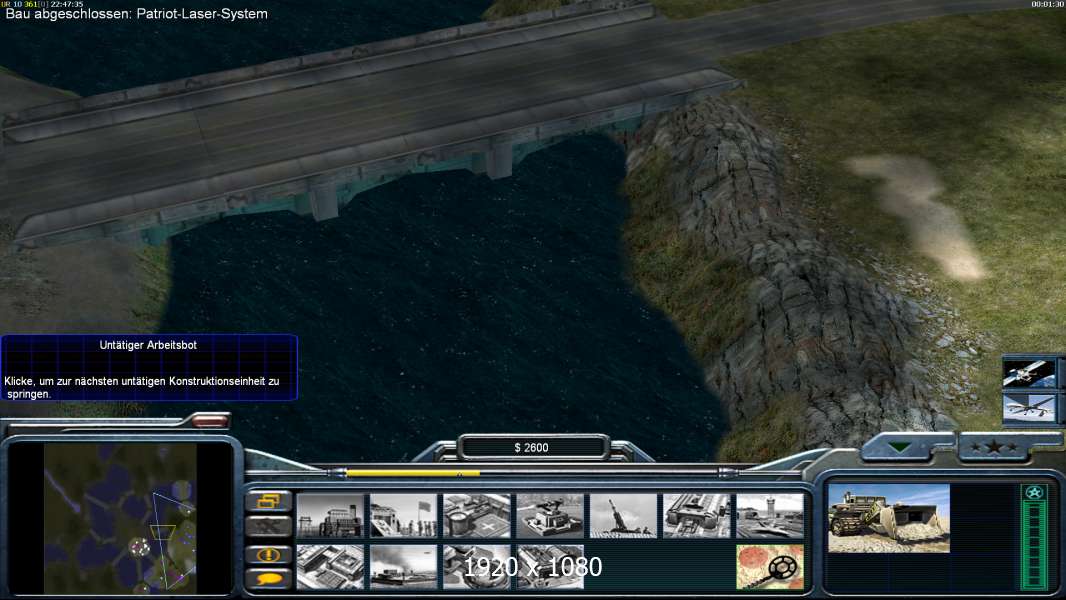
Task: Click the Untätiger Arbeitsbot tooltip title
Action: (148, 345)
